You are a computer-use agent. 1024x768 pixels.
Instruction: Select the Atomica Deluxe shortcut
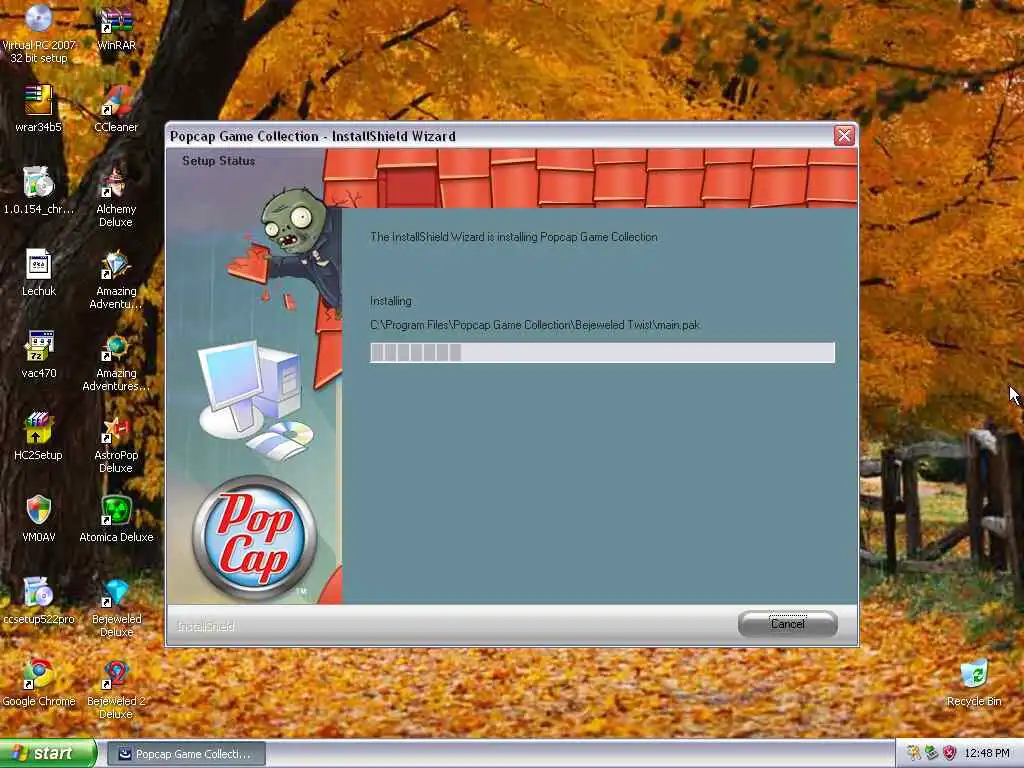point(116,519)
